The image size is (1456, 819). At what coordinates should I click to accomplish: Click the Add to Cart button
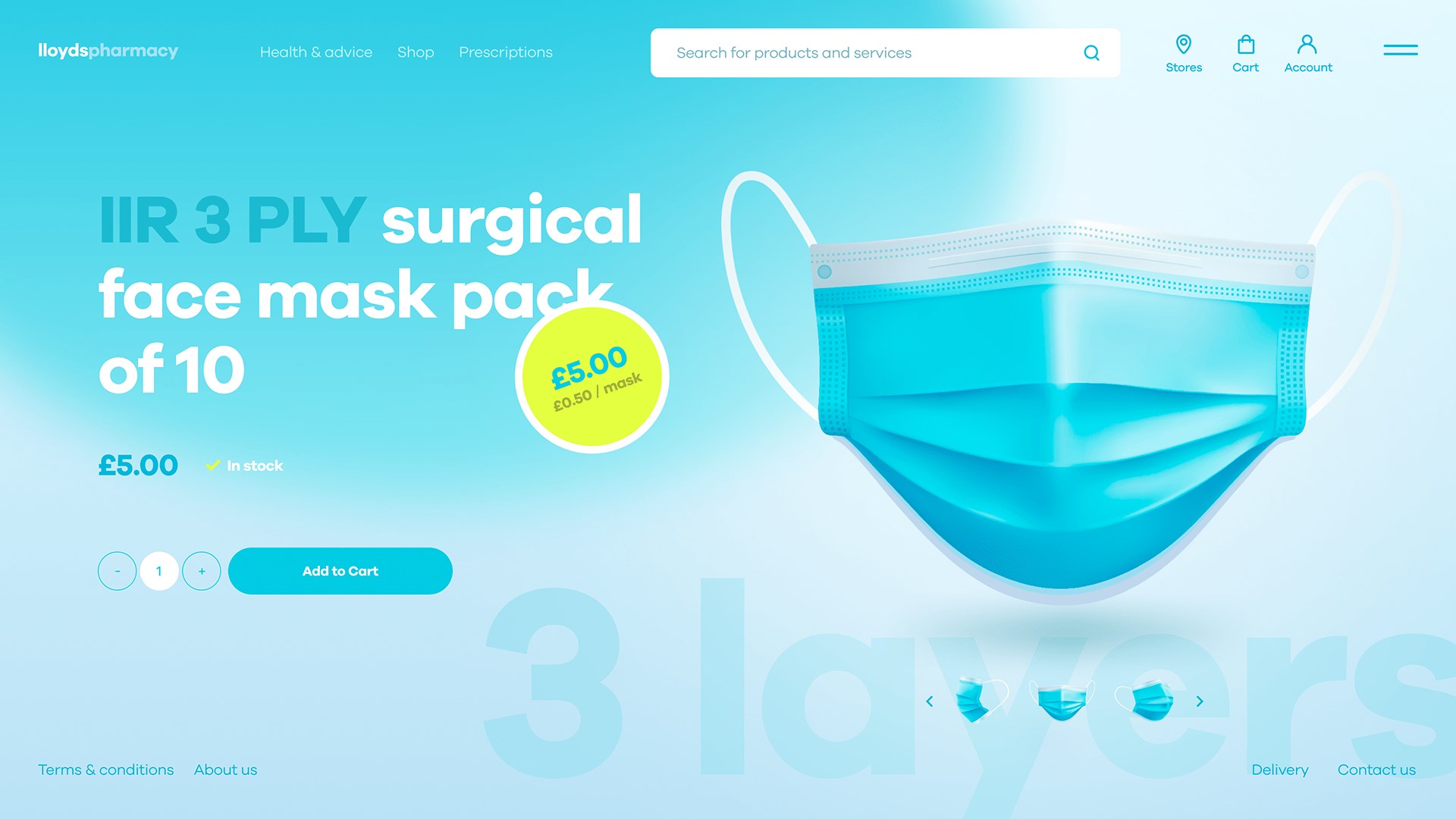coord(340,570)
